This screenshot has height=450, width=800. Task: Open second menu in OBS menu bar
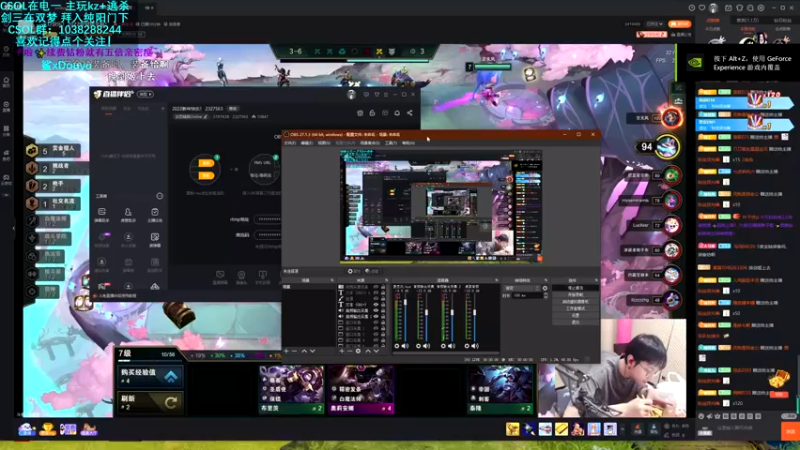tap(306, 143)
